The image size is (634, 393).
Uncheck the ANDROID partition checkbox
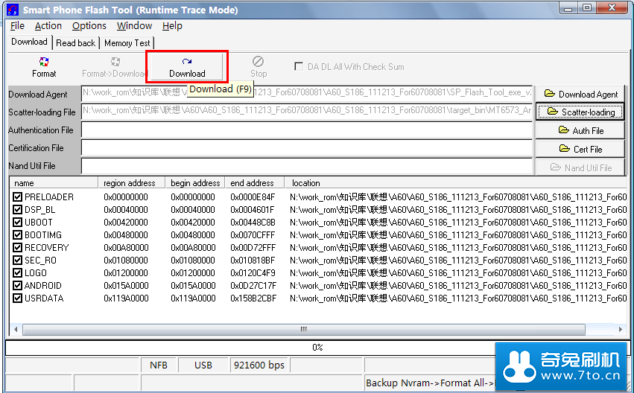(x=17, y=285)
